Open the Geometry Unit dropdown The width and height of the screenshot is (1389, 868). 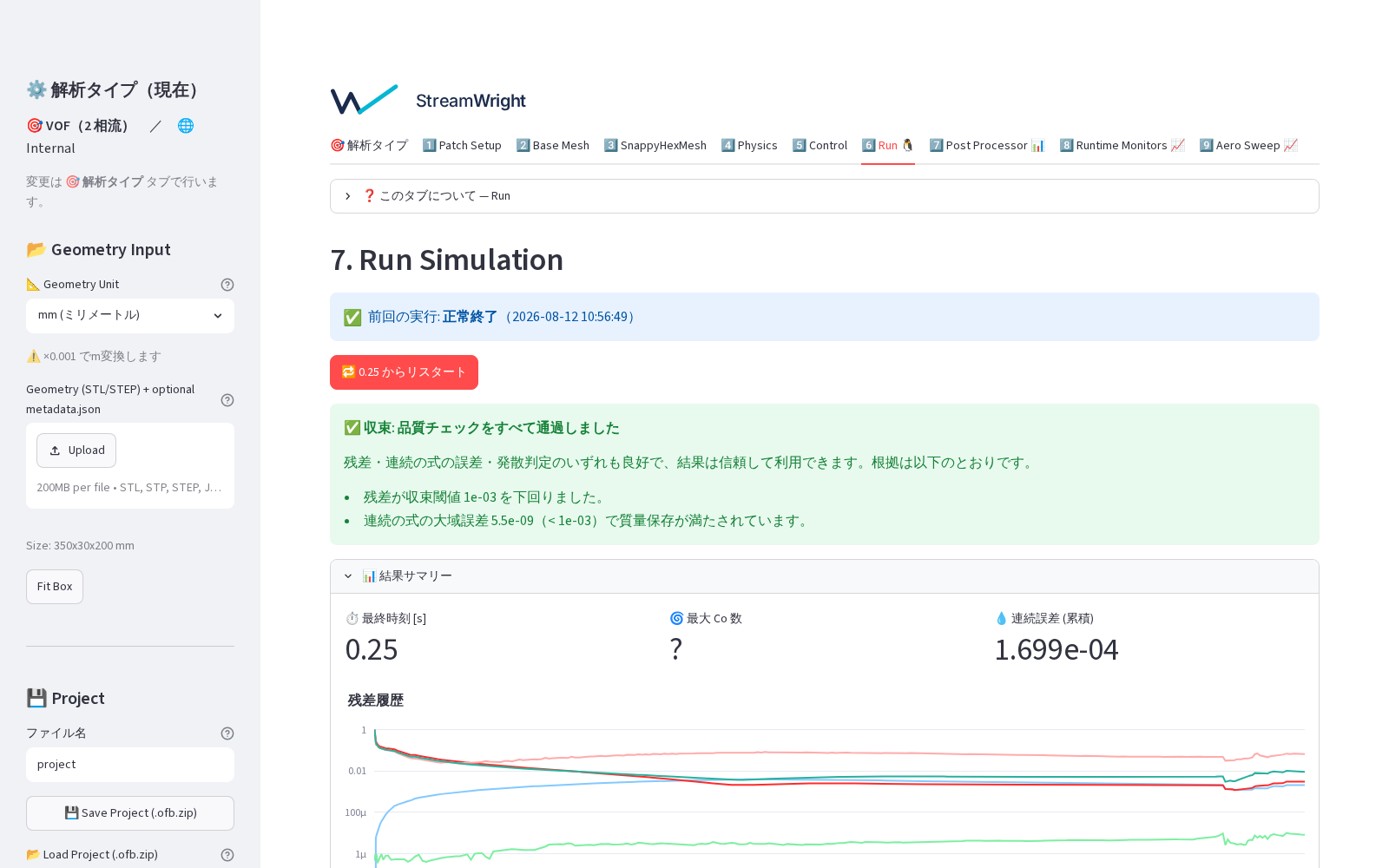pos(130,316)
